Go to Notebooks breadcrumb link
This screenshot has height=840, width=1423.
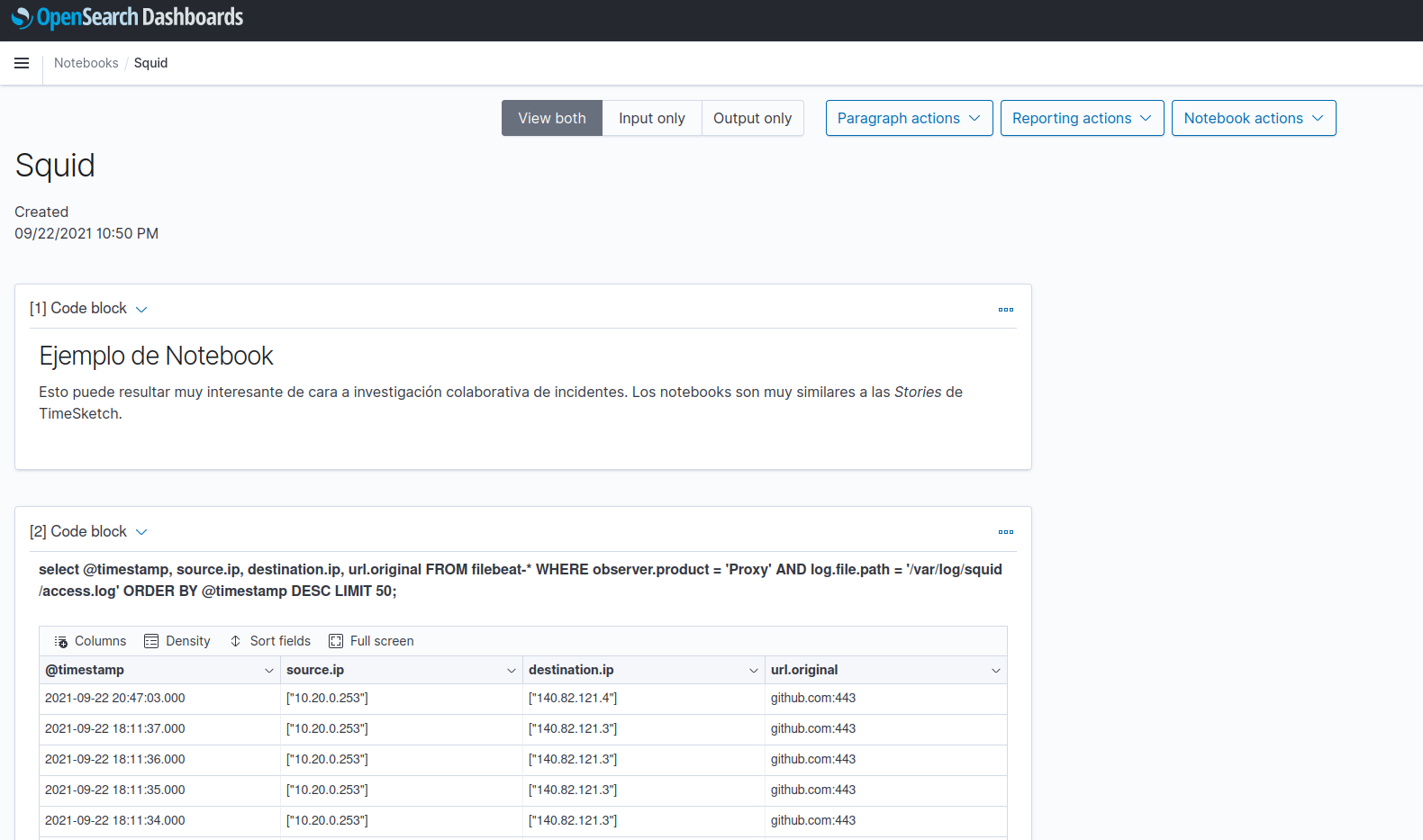pyautogui.click(x=86, y=63)
